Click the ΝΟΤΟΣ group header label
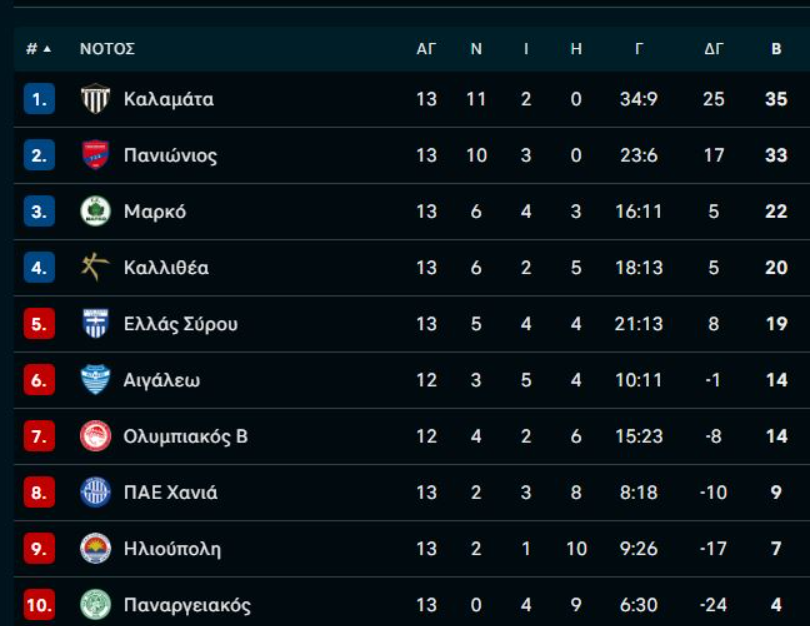The width and height of the screenshot is (810, 626). click(x=107, y=48)
